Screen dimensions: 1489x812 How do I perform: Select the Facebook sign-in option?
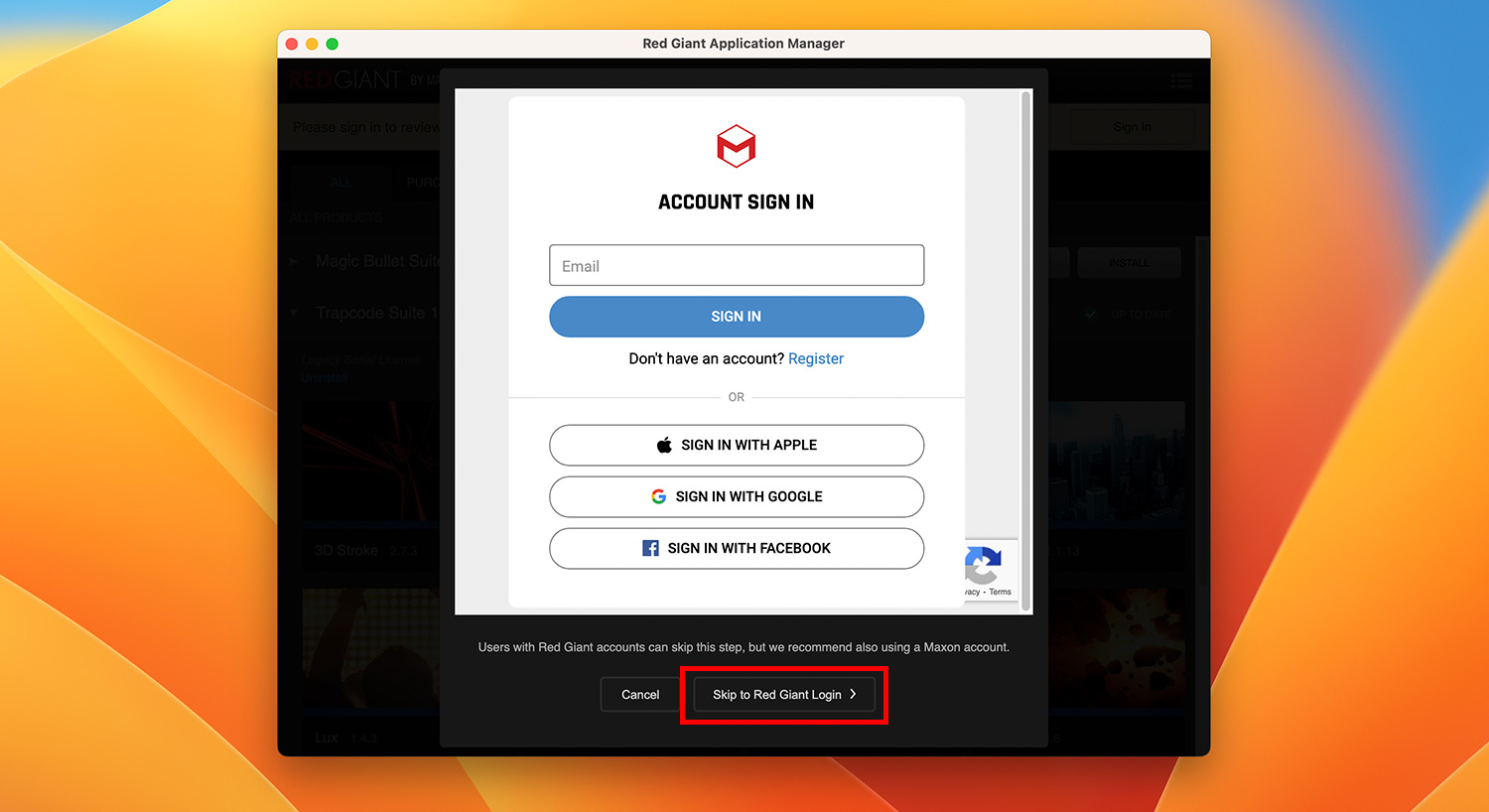pos(736,548)
